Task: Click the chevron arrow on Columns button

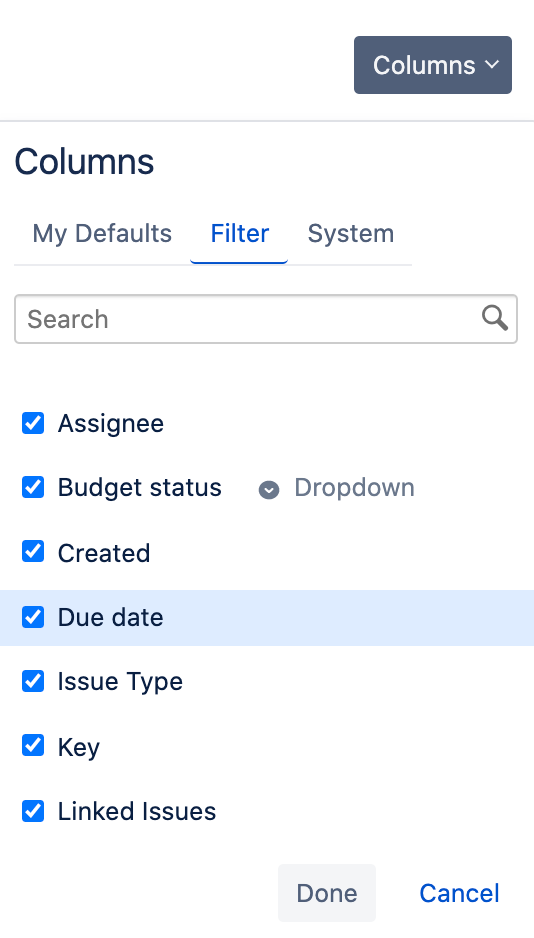Action: 492,64
